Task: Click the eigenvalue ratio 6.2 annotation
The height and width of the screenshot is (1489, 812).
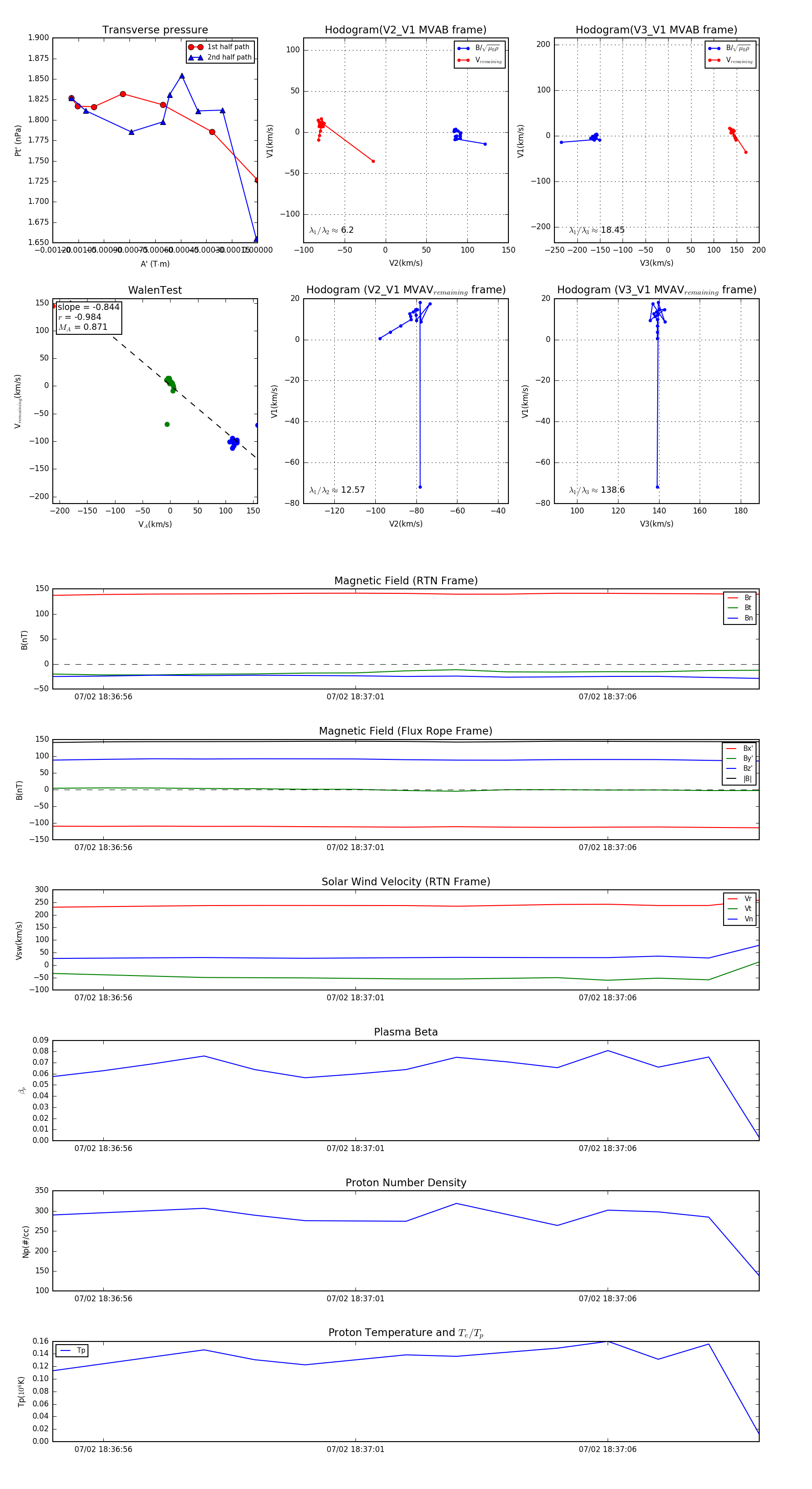Action: coord(332,230)
